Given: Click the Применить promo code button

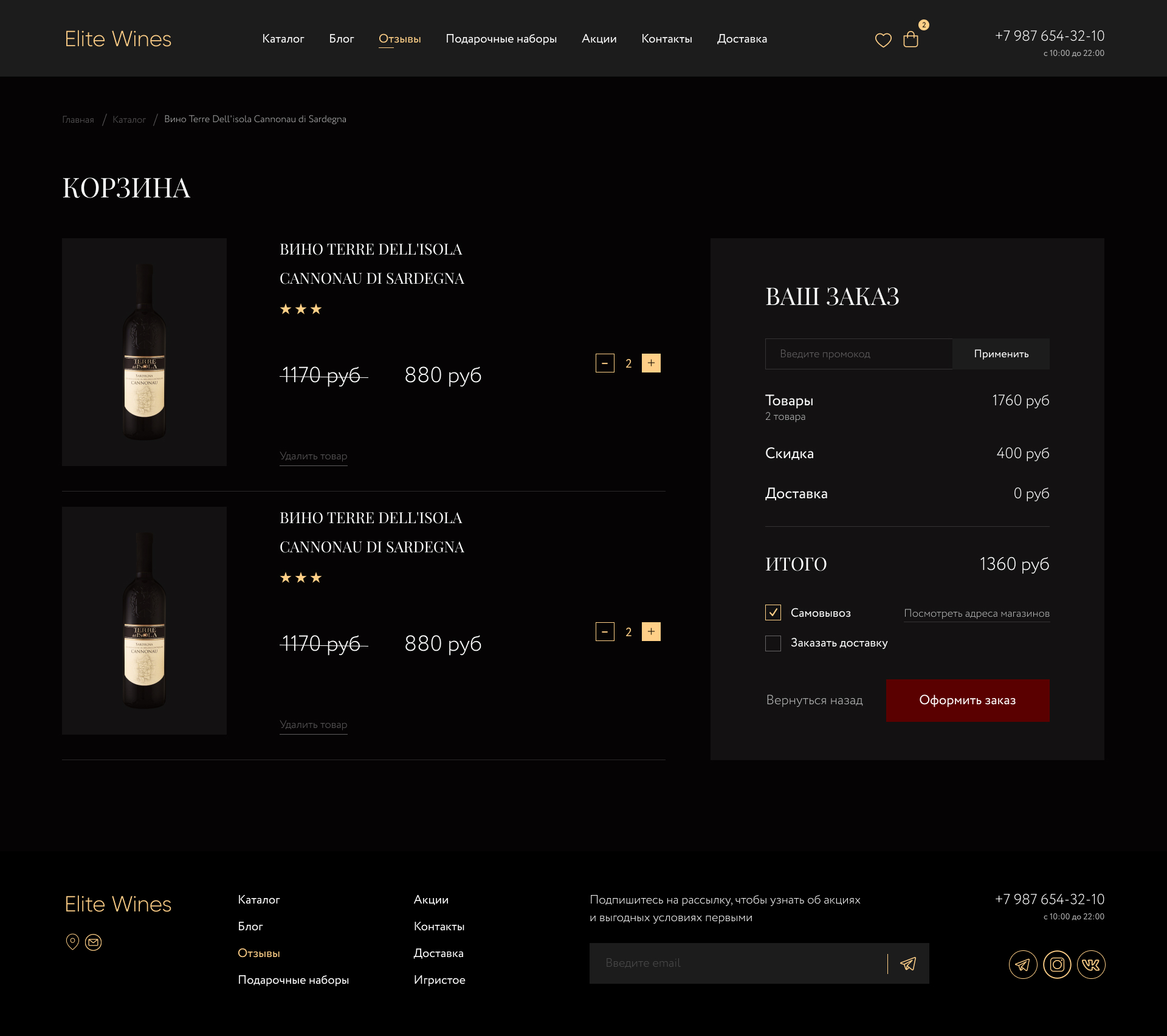Looking at the screenshot, I should (x=1001, y=354).
